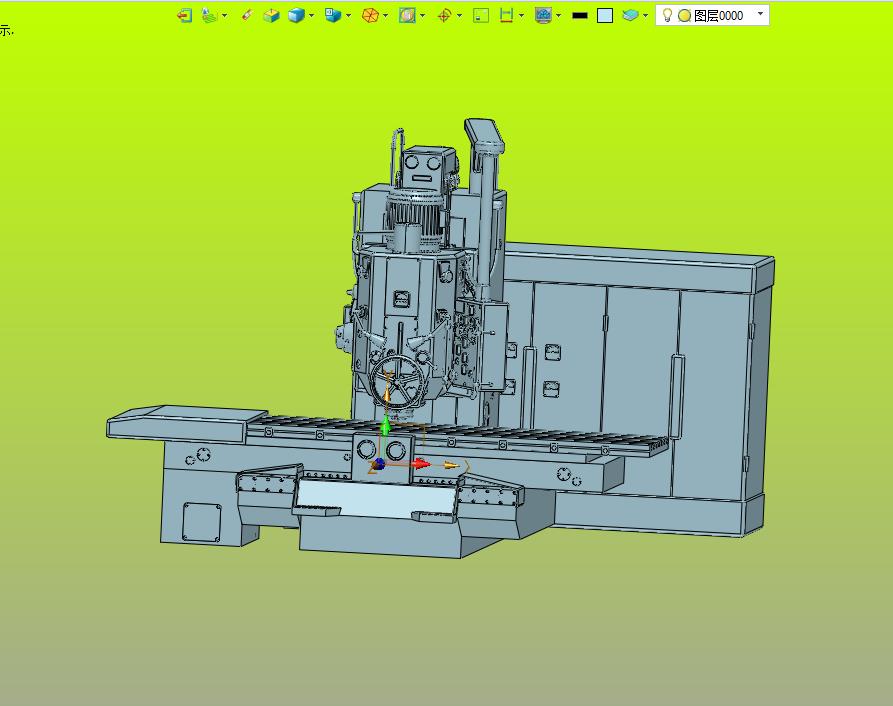This screenshot has width=893, height=706.
Task: Expand arrow beside orange polyhedron icon
Action: (386, 15)
